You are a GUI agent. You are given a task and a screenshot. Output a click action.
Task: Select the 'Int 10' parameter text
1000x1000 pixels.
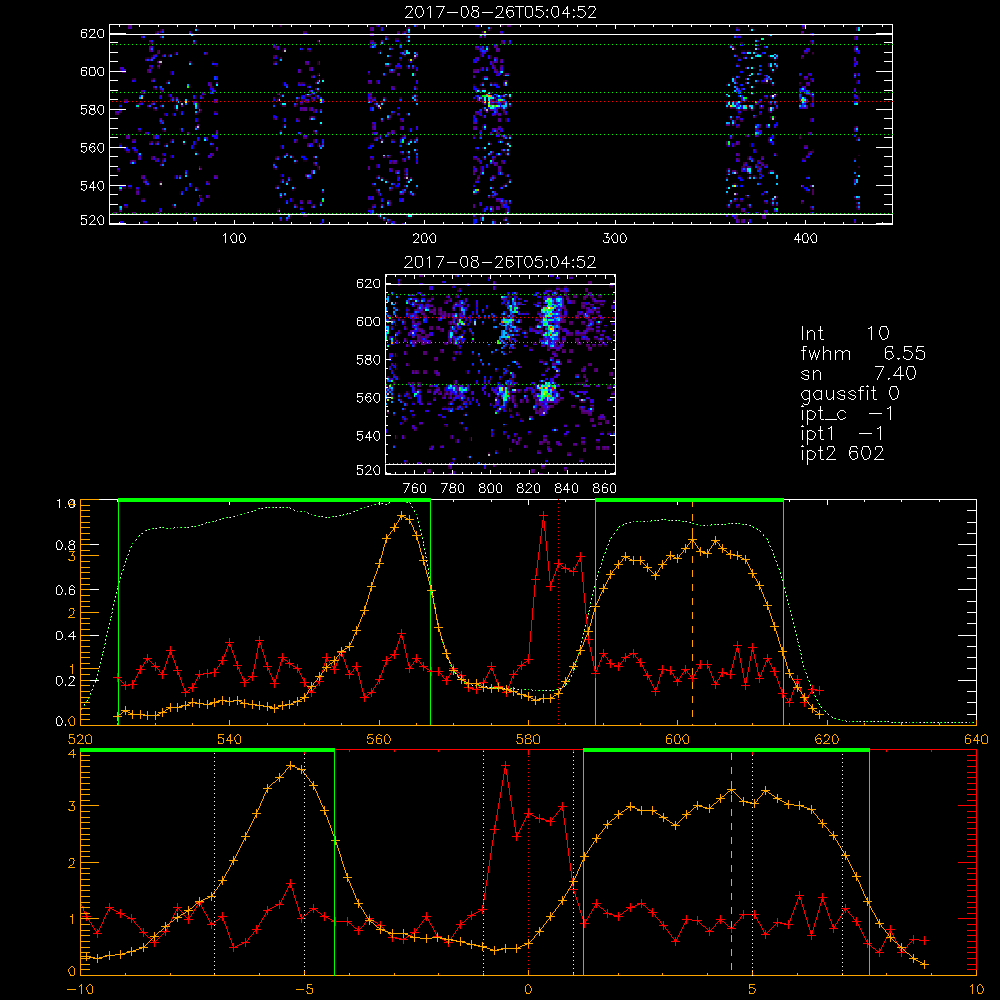coord(844,333)
